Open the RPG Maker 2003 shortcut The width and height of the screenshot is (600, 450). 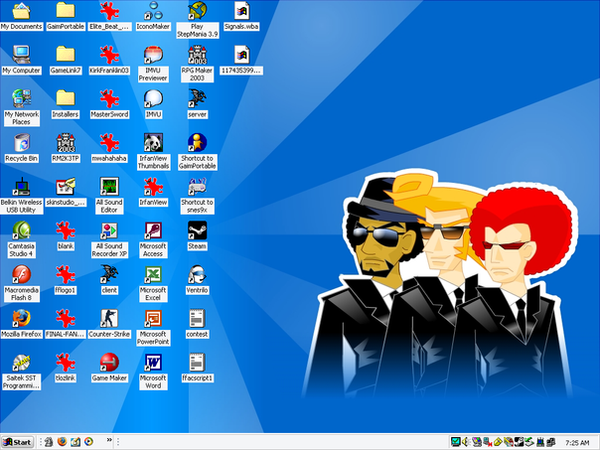point(197,55)
